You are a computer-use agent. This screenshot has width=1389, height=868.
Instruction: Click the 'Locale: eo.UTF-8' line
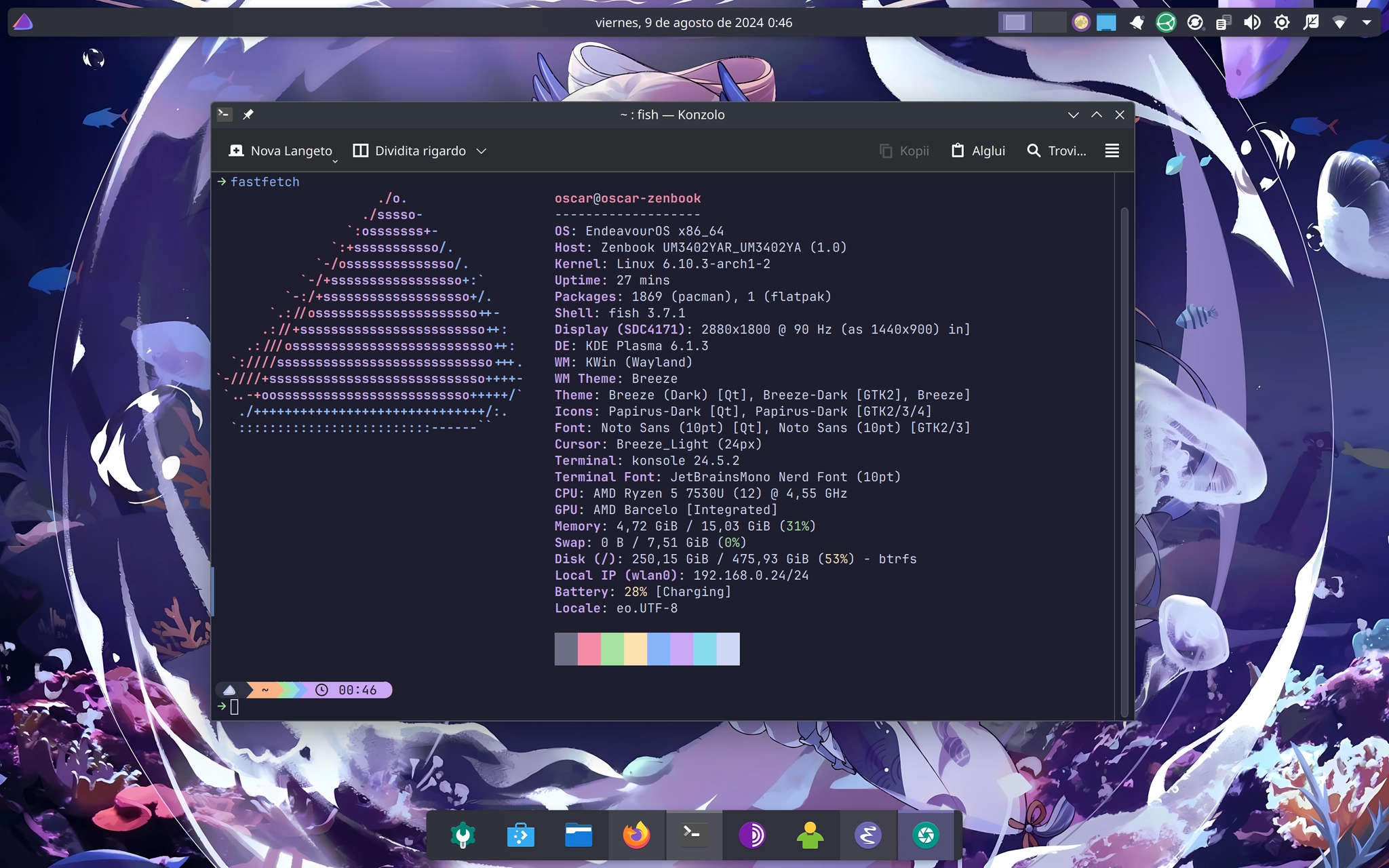tap(616, 608)
